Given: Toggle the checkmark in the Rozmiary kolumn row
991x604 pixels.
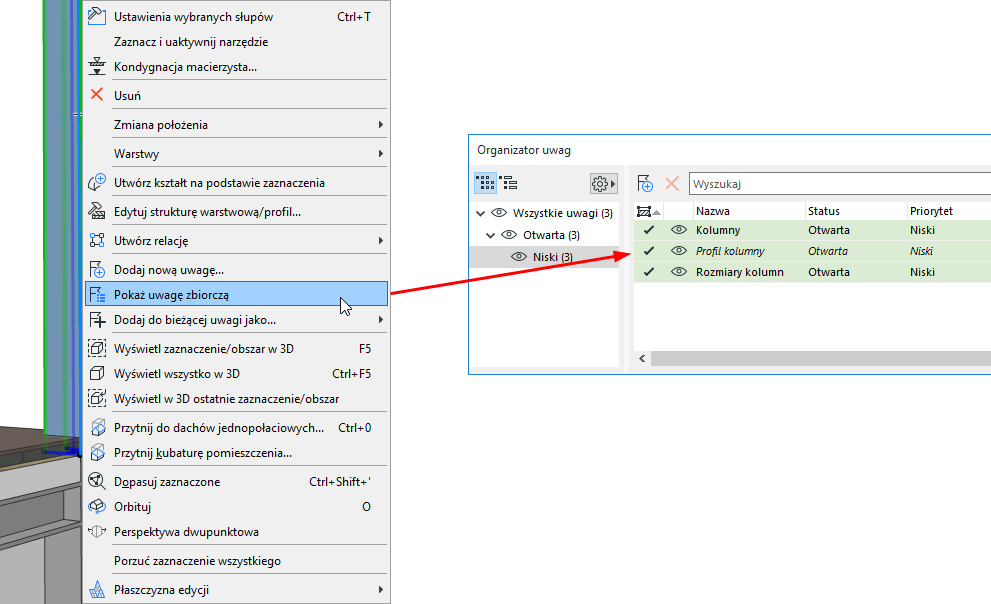Looking at the screenshot, I should 648,272.
